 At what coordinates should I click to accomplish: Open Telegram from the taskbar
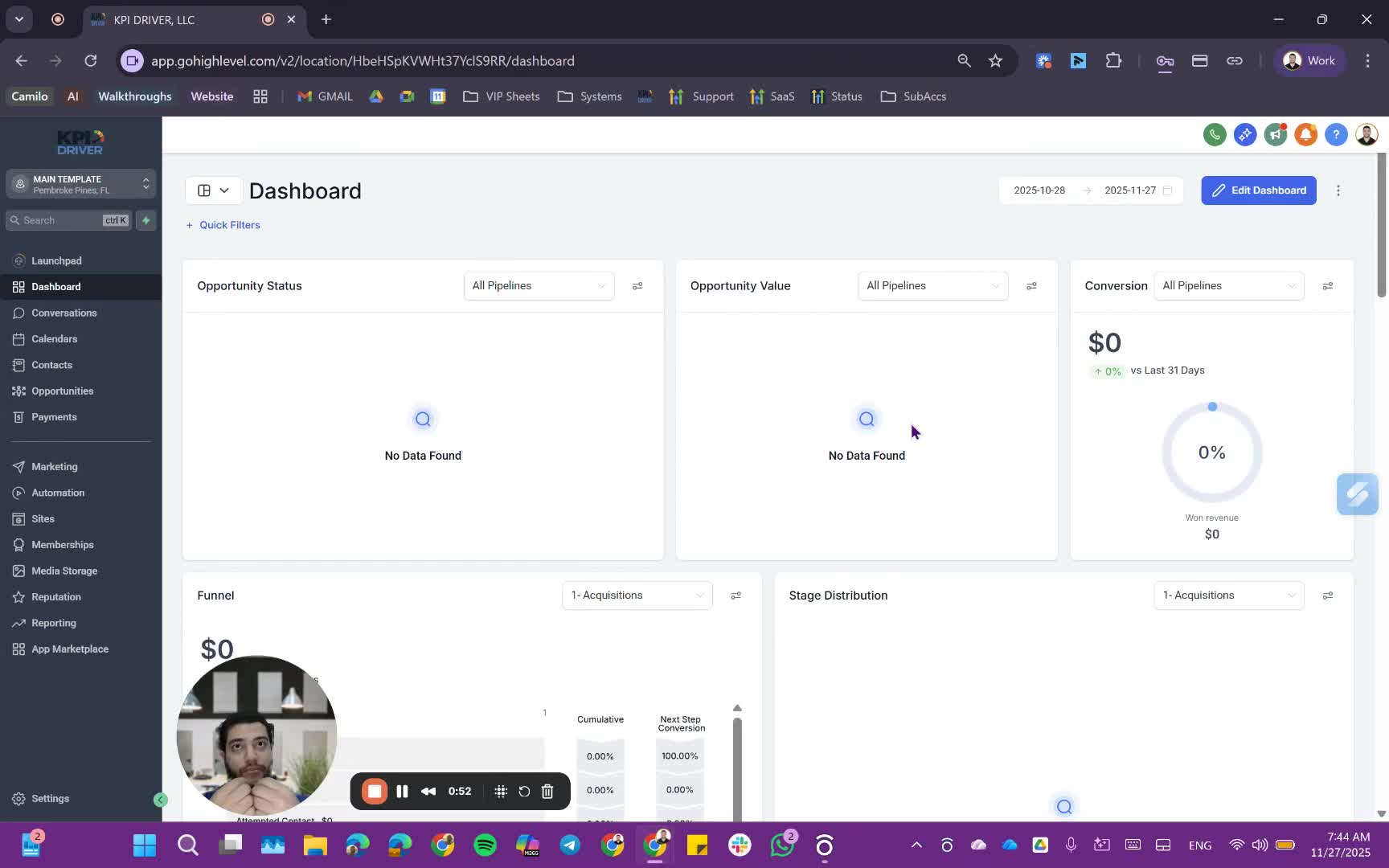570,845
